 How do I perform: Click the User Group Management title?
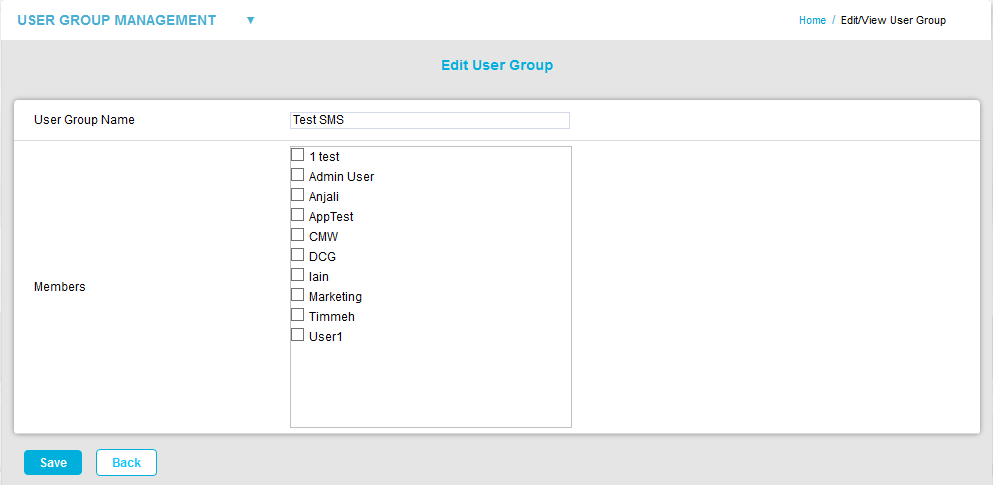point(117,20)
